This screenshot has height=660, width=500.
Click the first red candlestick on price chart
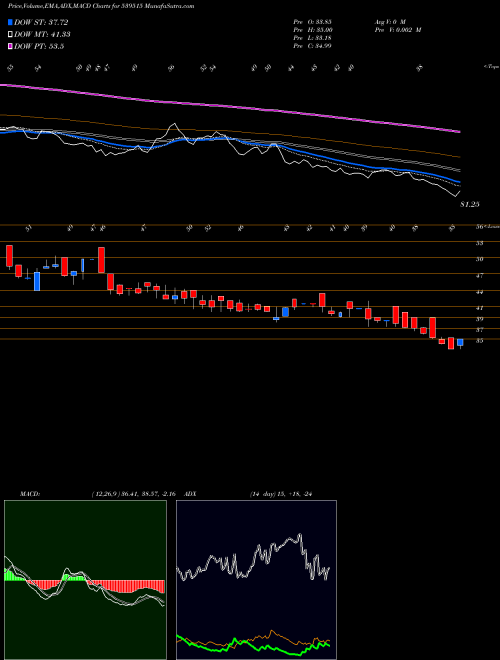point(9,257)
